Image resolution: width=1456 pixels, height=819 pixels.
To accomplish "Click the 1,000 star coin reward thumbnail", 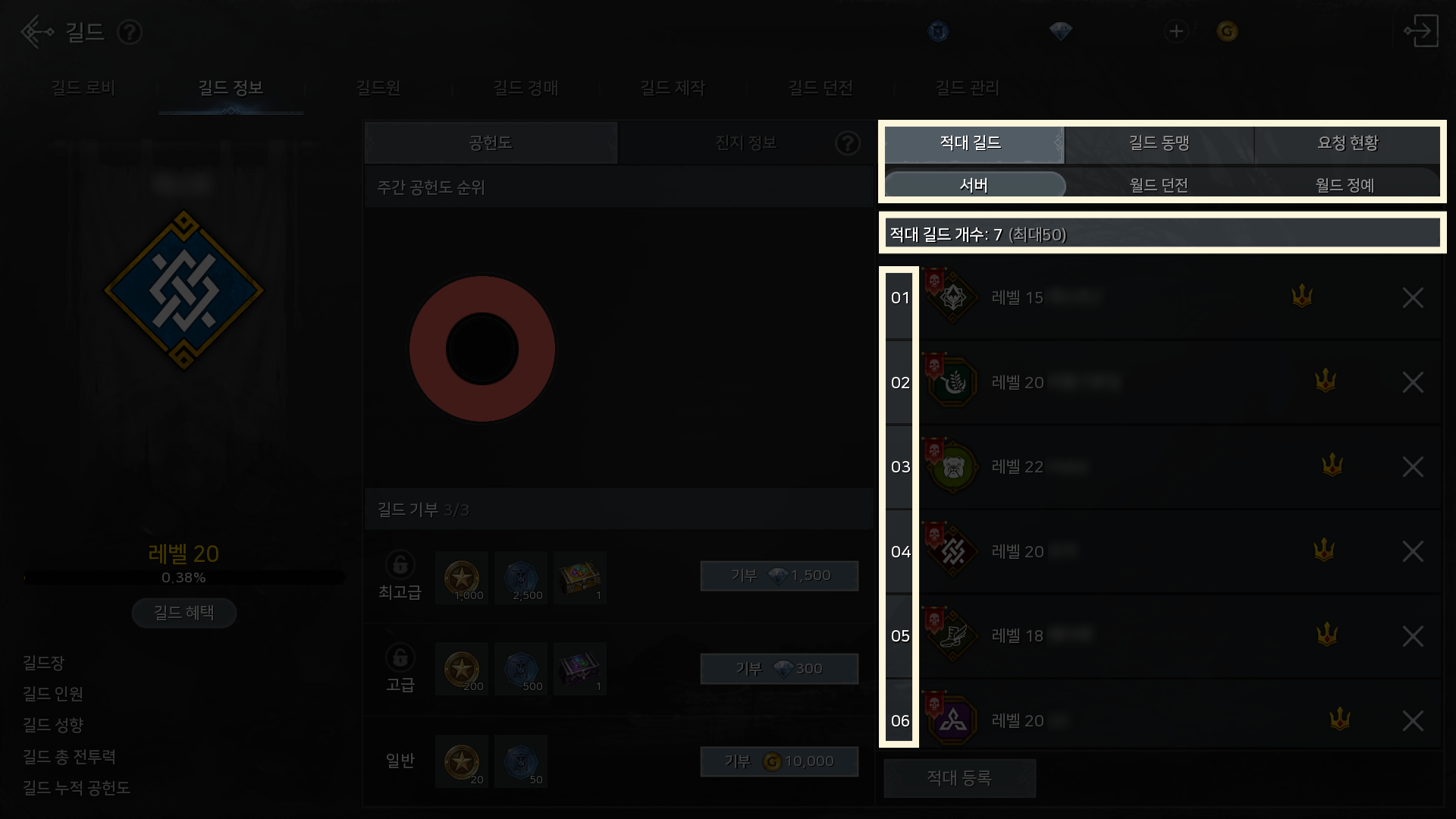I will coord(462,578).
